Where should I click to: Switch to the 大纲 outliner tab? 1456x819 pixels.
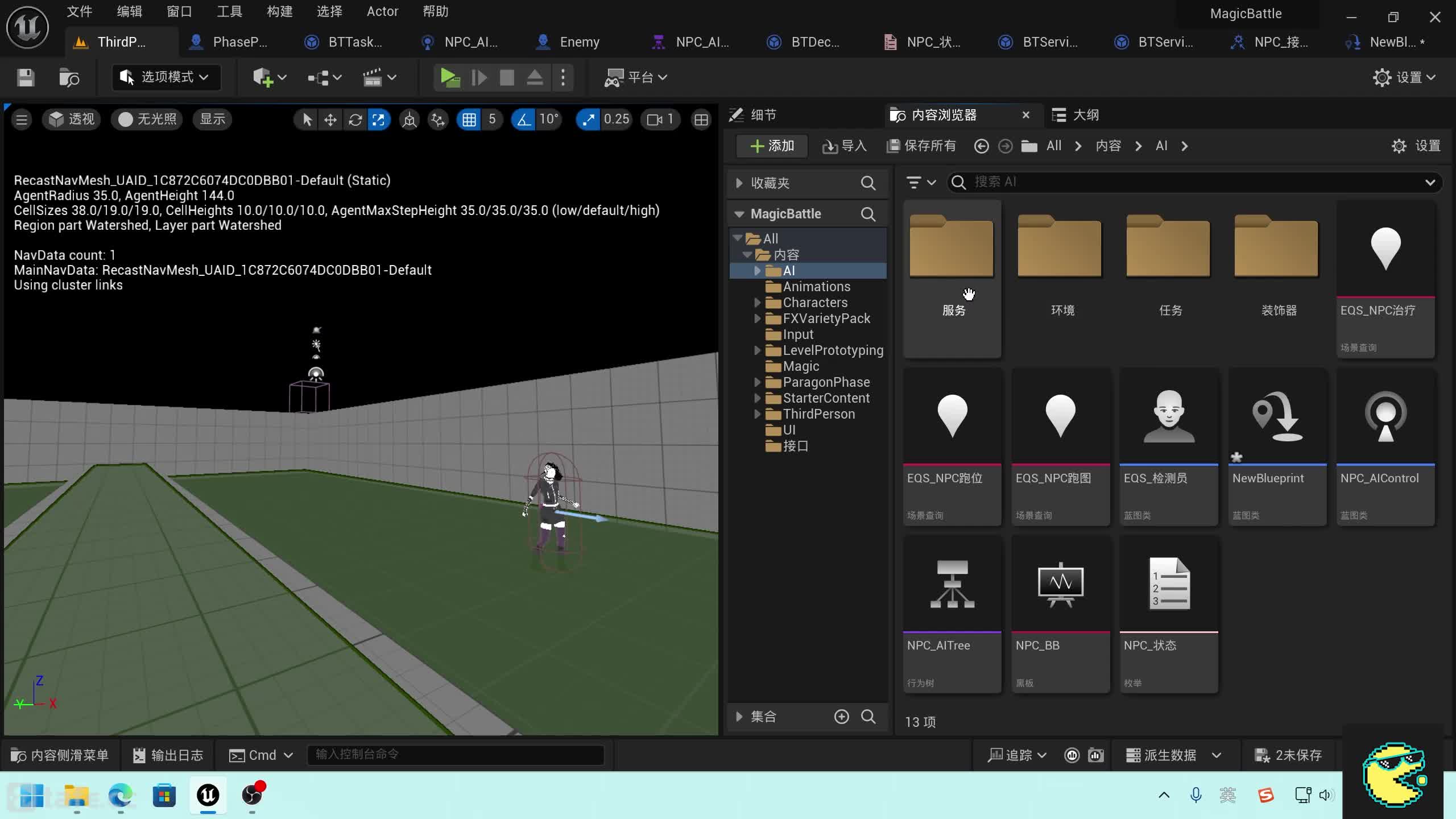tap(1075, 115)
